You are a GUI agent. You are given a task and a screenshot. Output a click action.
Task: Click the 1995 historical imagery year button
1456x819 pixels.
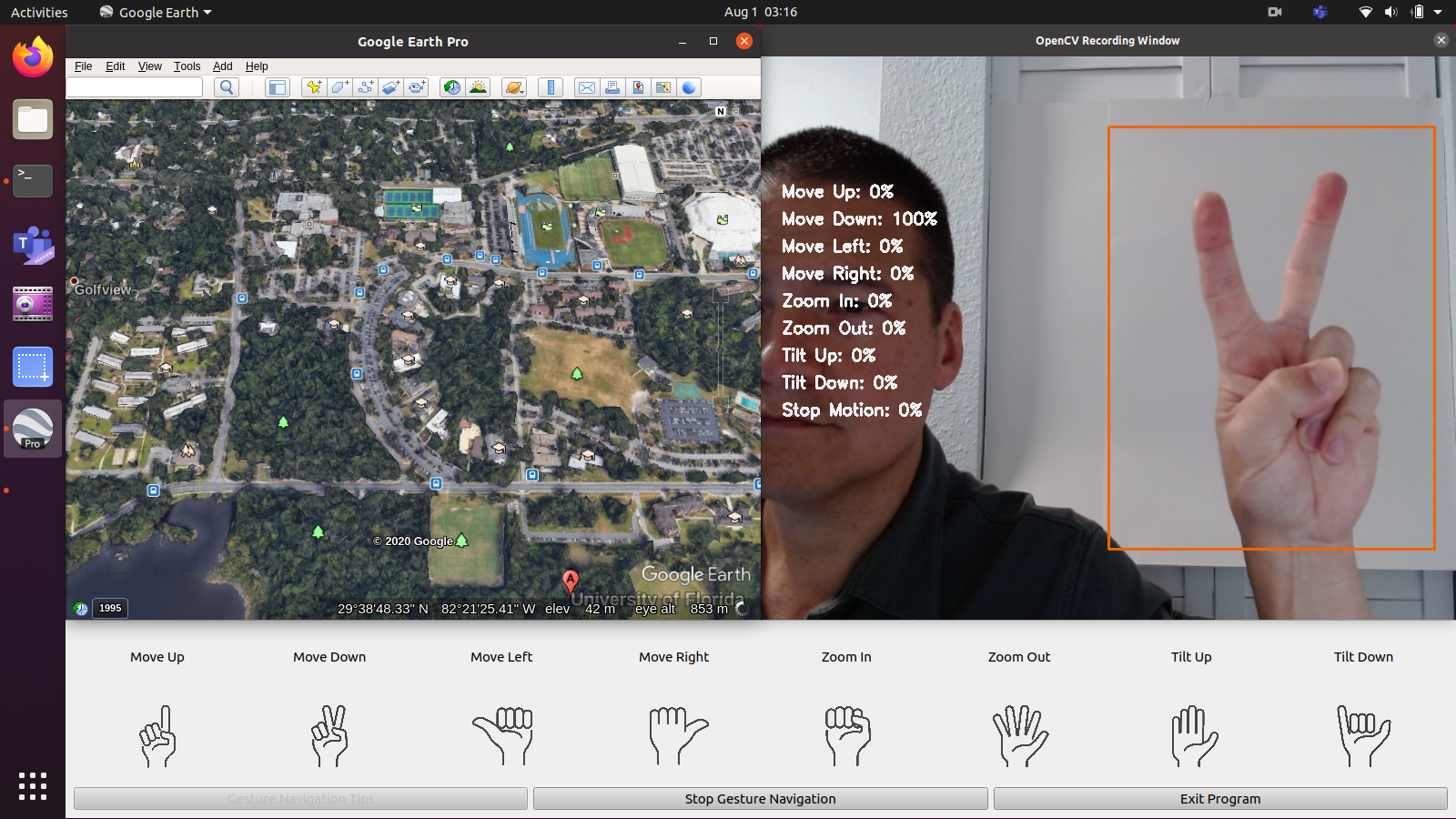[x=111, y=608]
